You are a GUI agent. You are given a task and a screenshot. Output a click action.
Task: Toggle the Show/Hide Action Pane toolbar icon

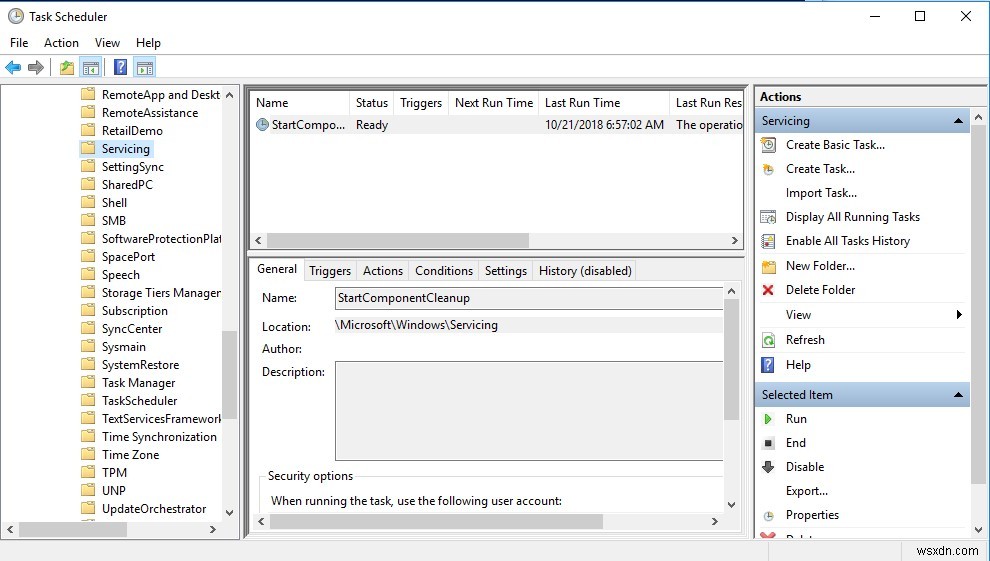(145, 67)
